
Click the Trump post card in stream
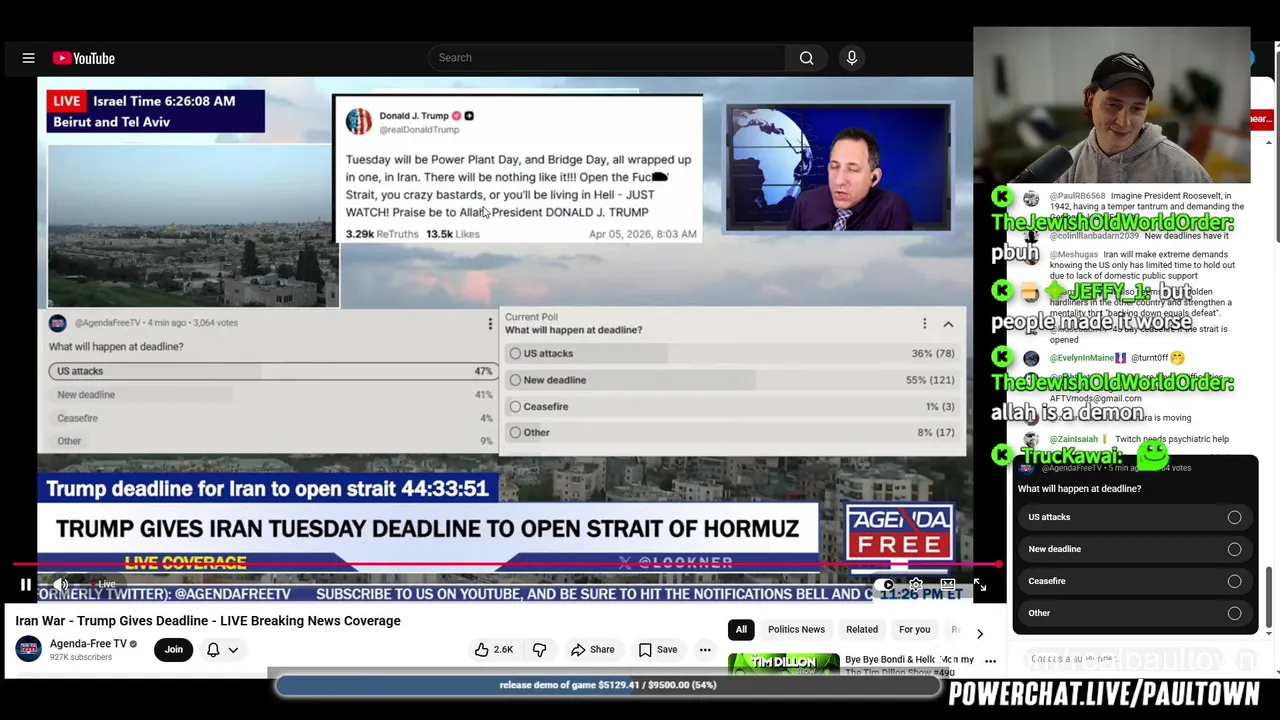pyautogui.click(x=518, y=169)
